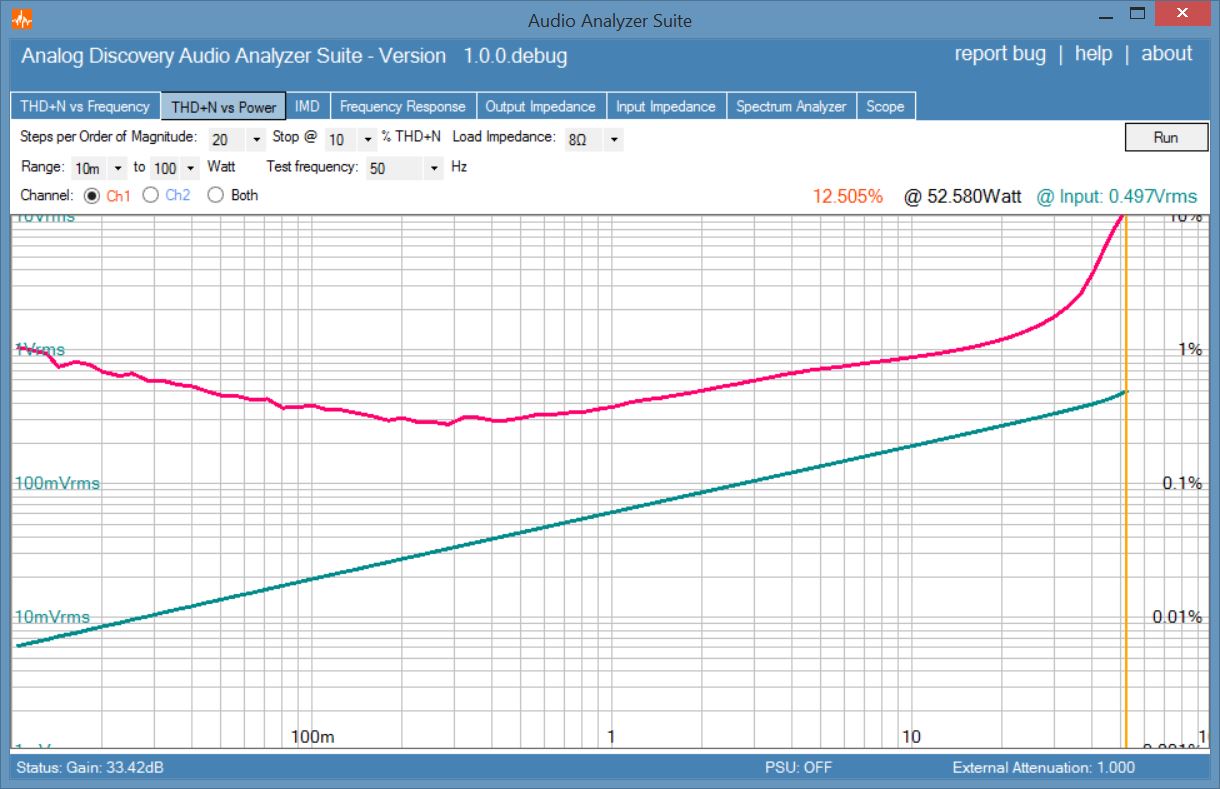Click the PSU: OFF status text
The width and height of the screenshot is (1220, 789).
tap(798, 768)
